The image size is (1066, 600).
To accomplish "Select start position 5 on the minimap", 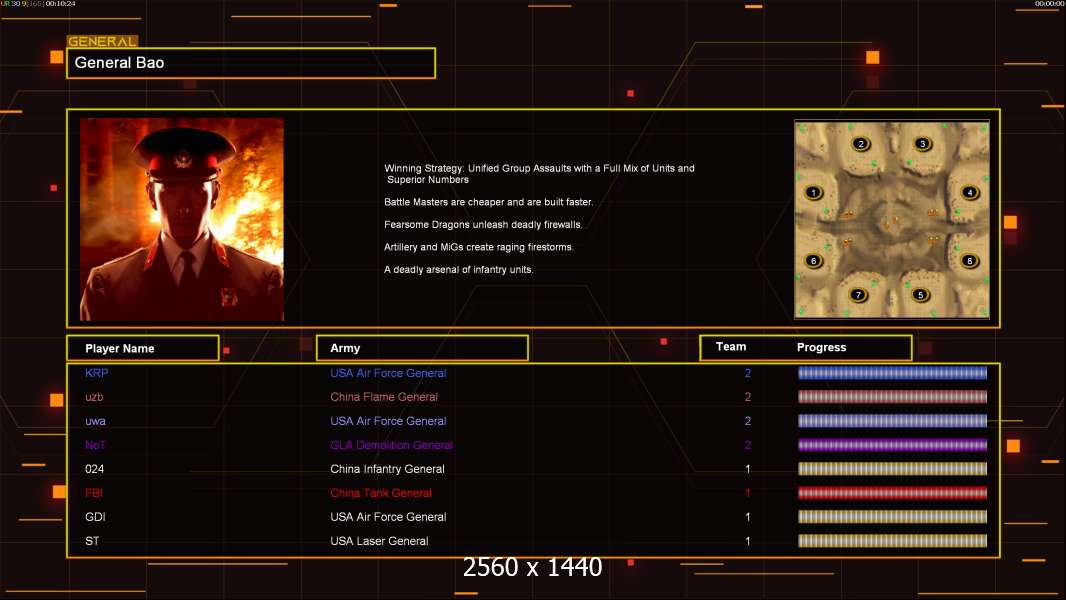I will point(921,295).
